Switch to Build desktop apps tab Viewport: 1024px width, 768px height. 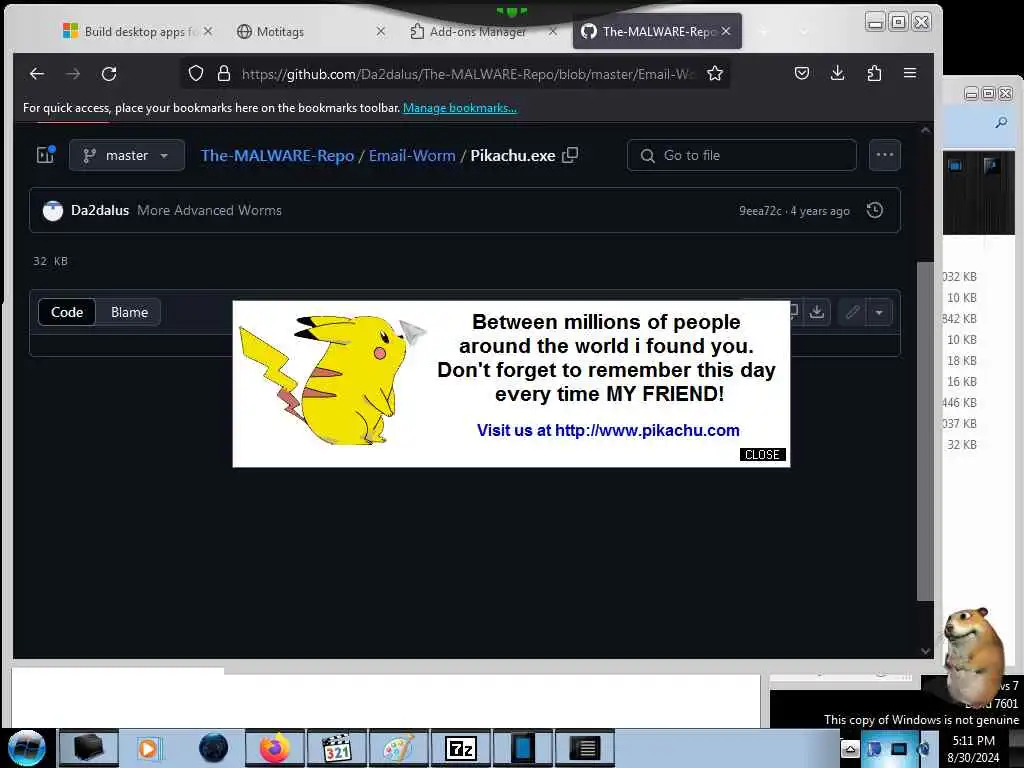pyautogui.click(x=136, y=31)
